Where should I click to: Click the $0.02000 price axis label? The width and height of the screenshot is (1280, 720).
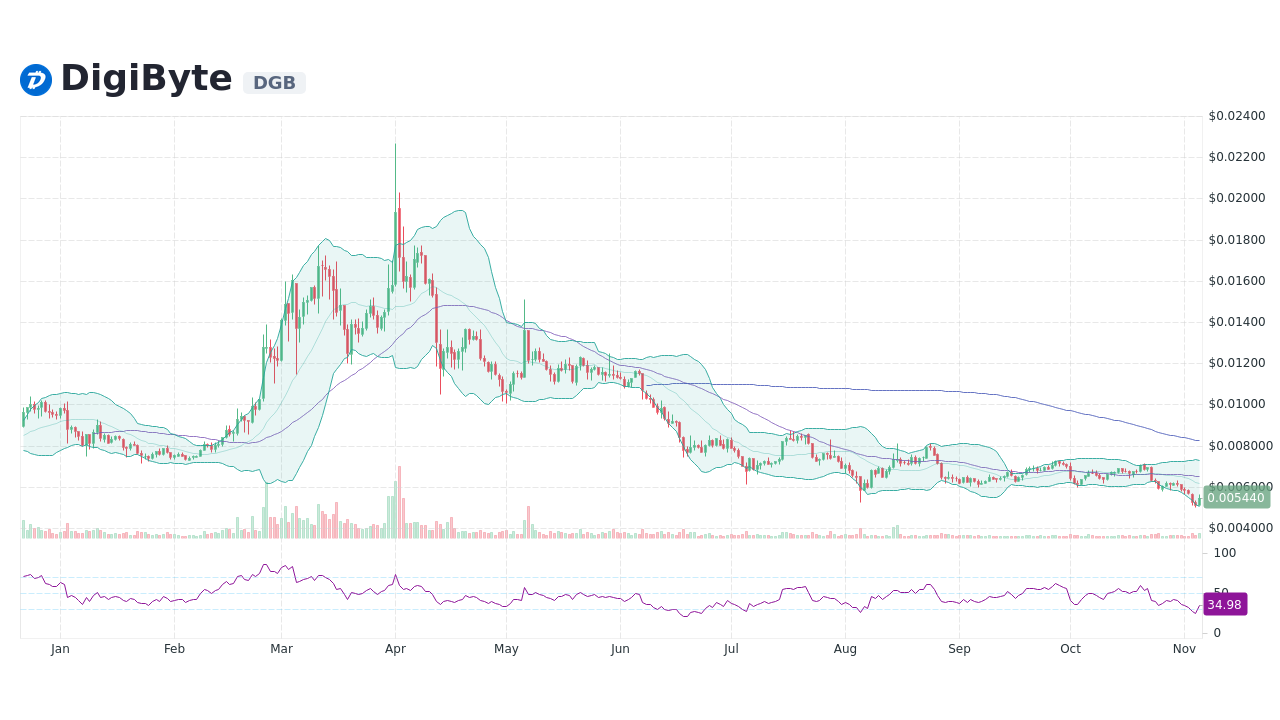pyautogui.click(x=1237, y=198)
